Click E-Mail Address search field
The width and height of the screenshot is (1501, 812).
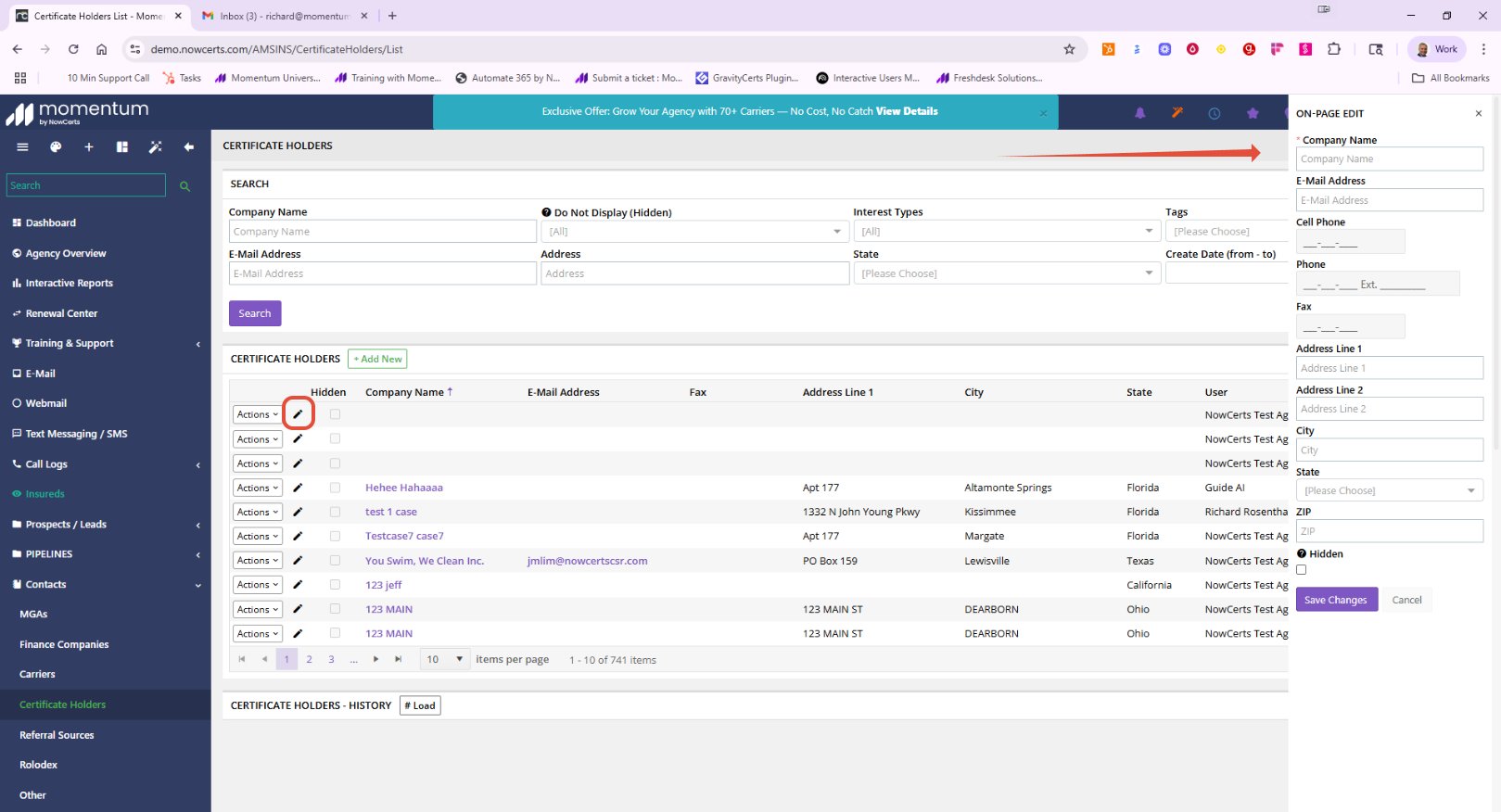click(383, 273)
